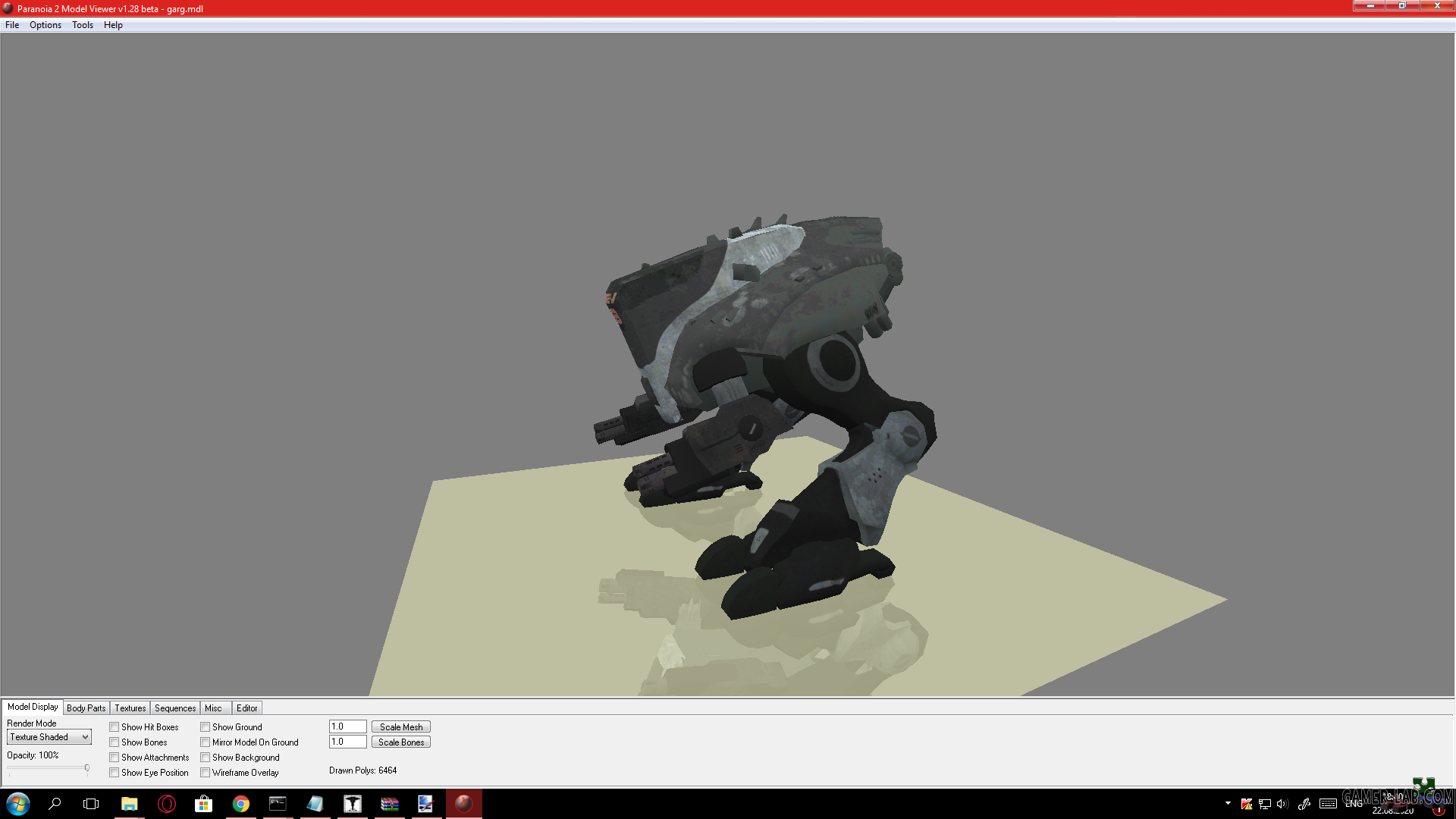Open the Tools menu
The image size is (1456, 819).
[x=83, y=25]
